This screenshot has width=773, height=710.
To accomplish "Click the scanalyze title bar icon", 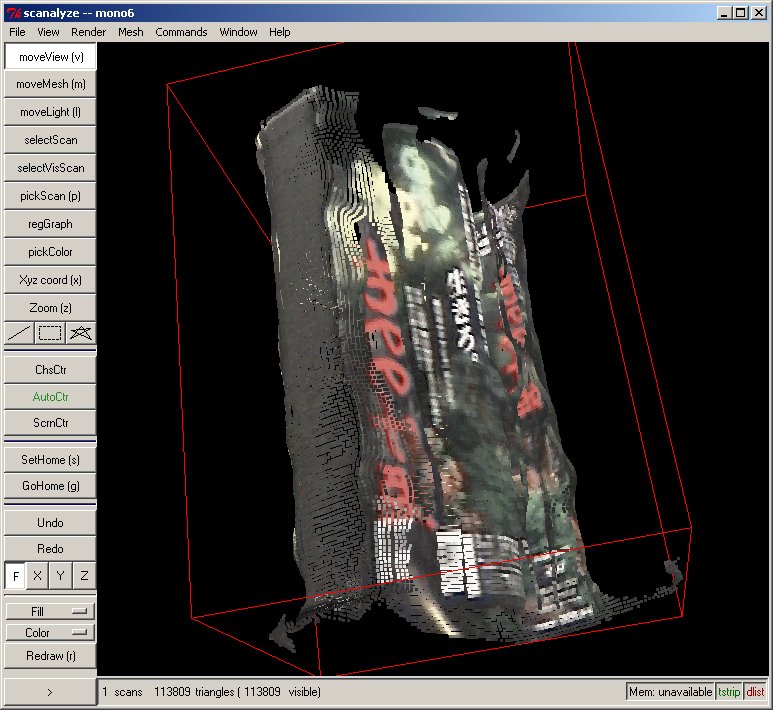I will [11, 13].
